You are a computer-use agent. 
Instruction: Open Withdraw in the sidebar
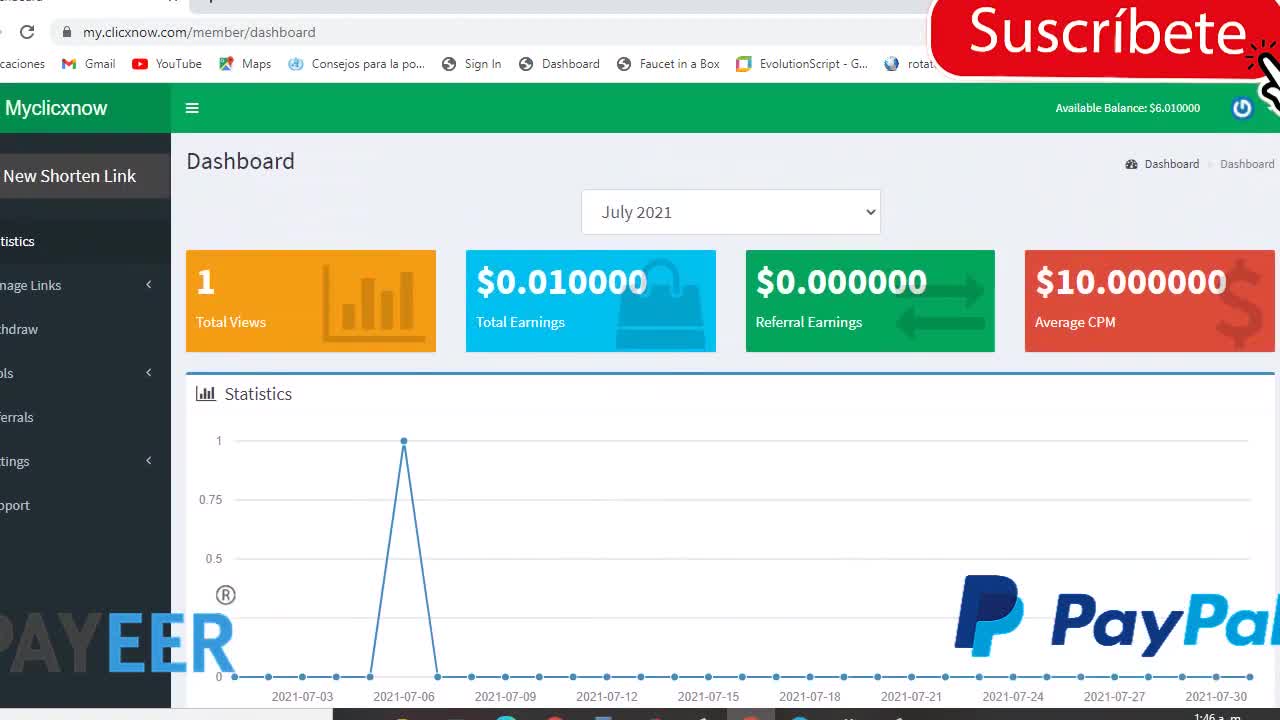[x=85, y=329]
